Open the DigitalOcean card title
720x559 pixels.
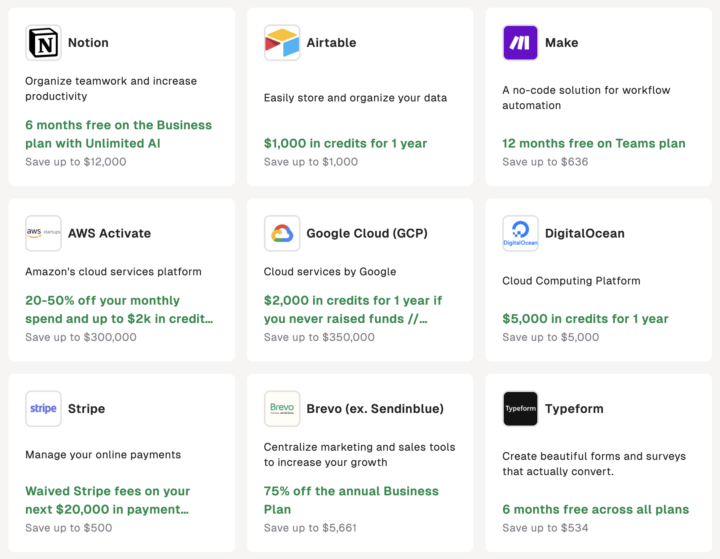pos(585,233)
